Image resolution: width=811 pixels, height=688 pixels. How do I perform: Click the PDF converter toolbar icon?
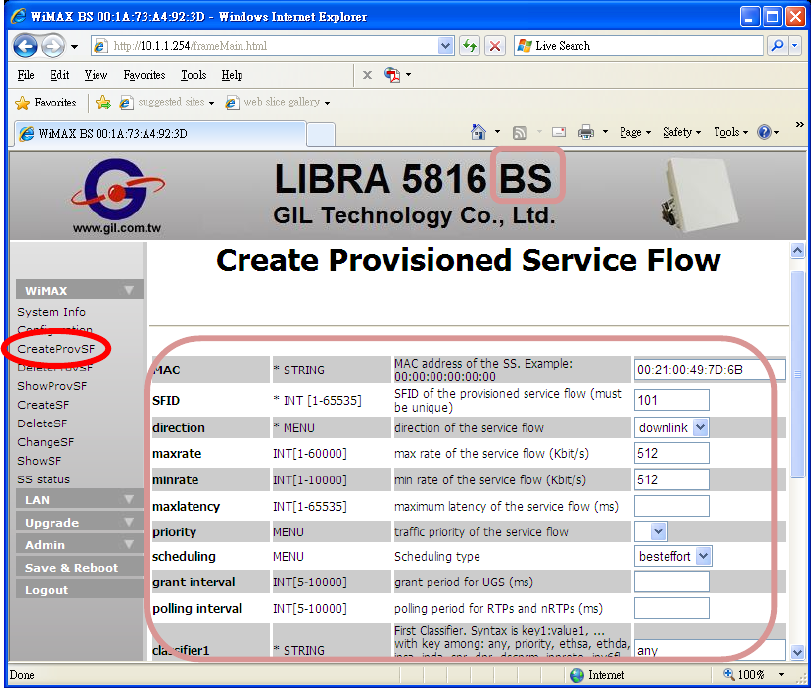coord(392,75)
